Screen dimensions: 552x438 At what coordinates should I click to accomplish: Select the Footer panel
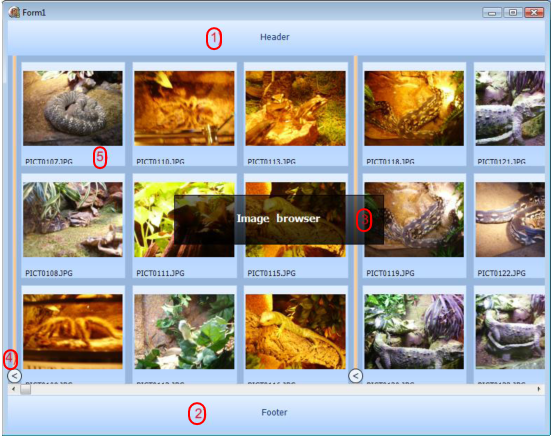click(x=276, y=414)
